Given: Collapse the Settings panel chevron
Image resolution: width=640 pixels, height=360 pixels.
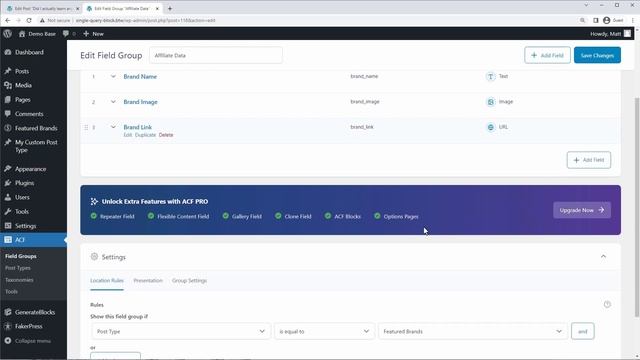Looking at the screenshot, I should point(603,256).
